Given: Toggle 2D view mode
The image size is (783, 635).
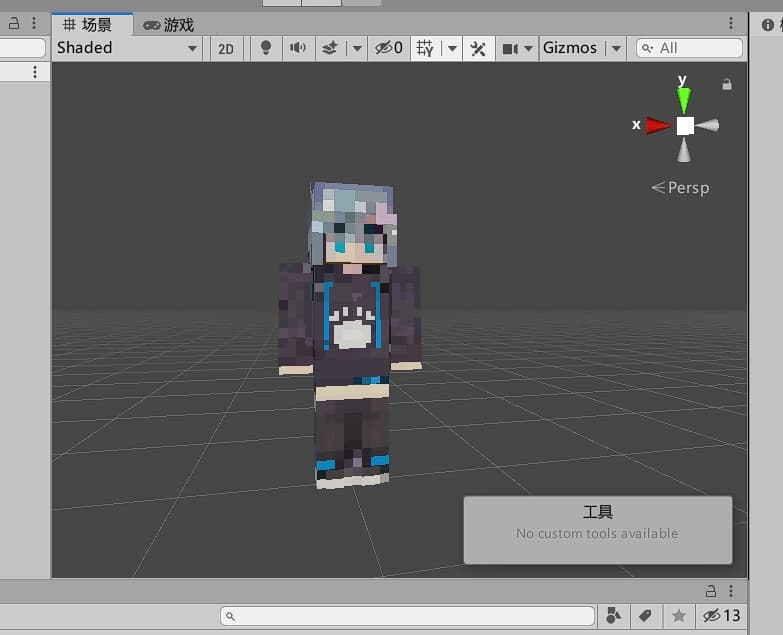Looking at the screenshot, I should [226, 48].
